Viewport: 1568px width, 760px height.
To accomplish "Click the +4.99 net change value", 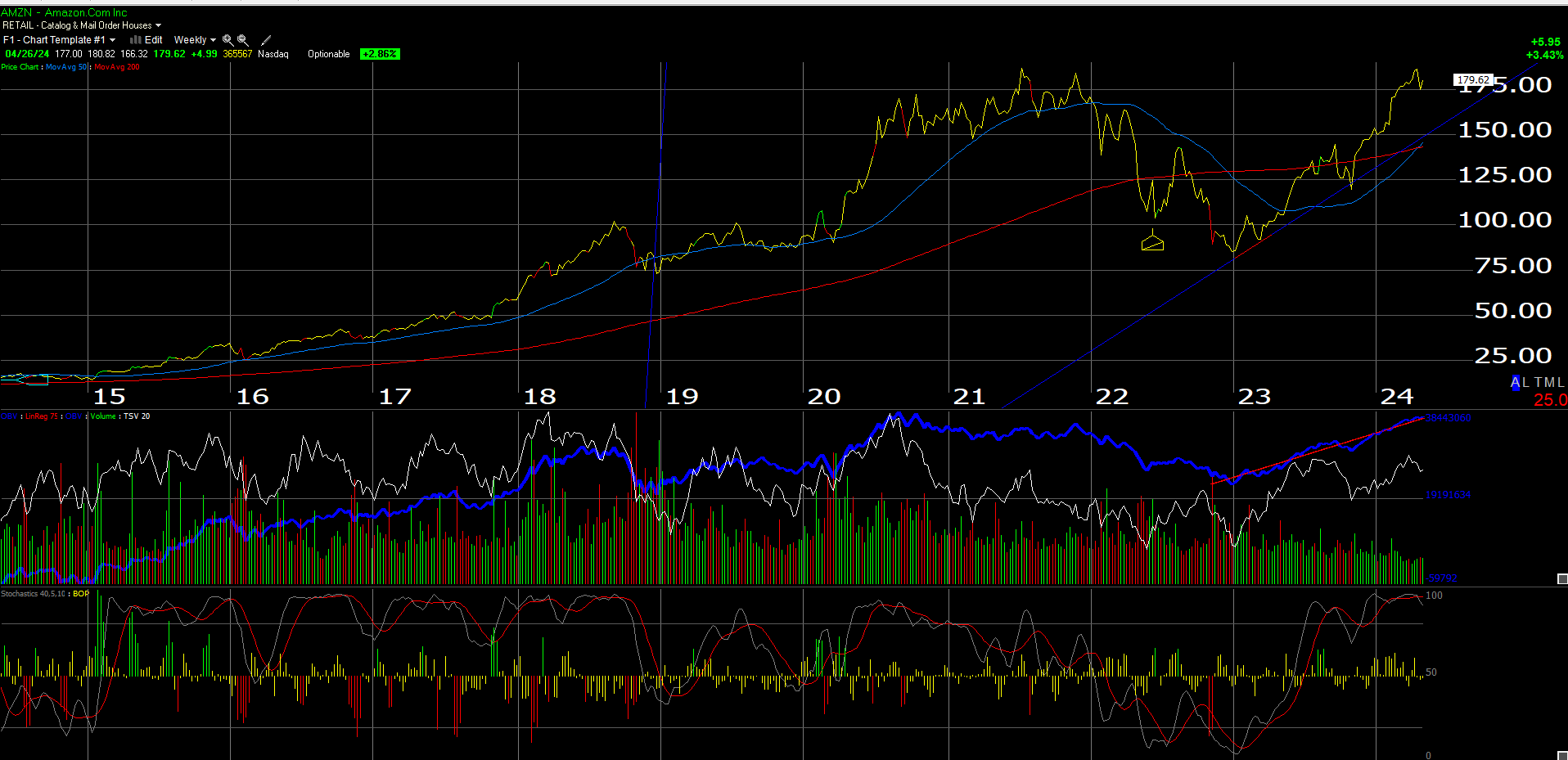I will pyautogui.click(x=204, y=54).
